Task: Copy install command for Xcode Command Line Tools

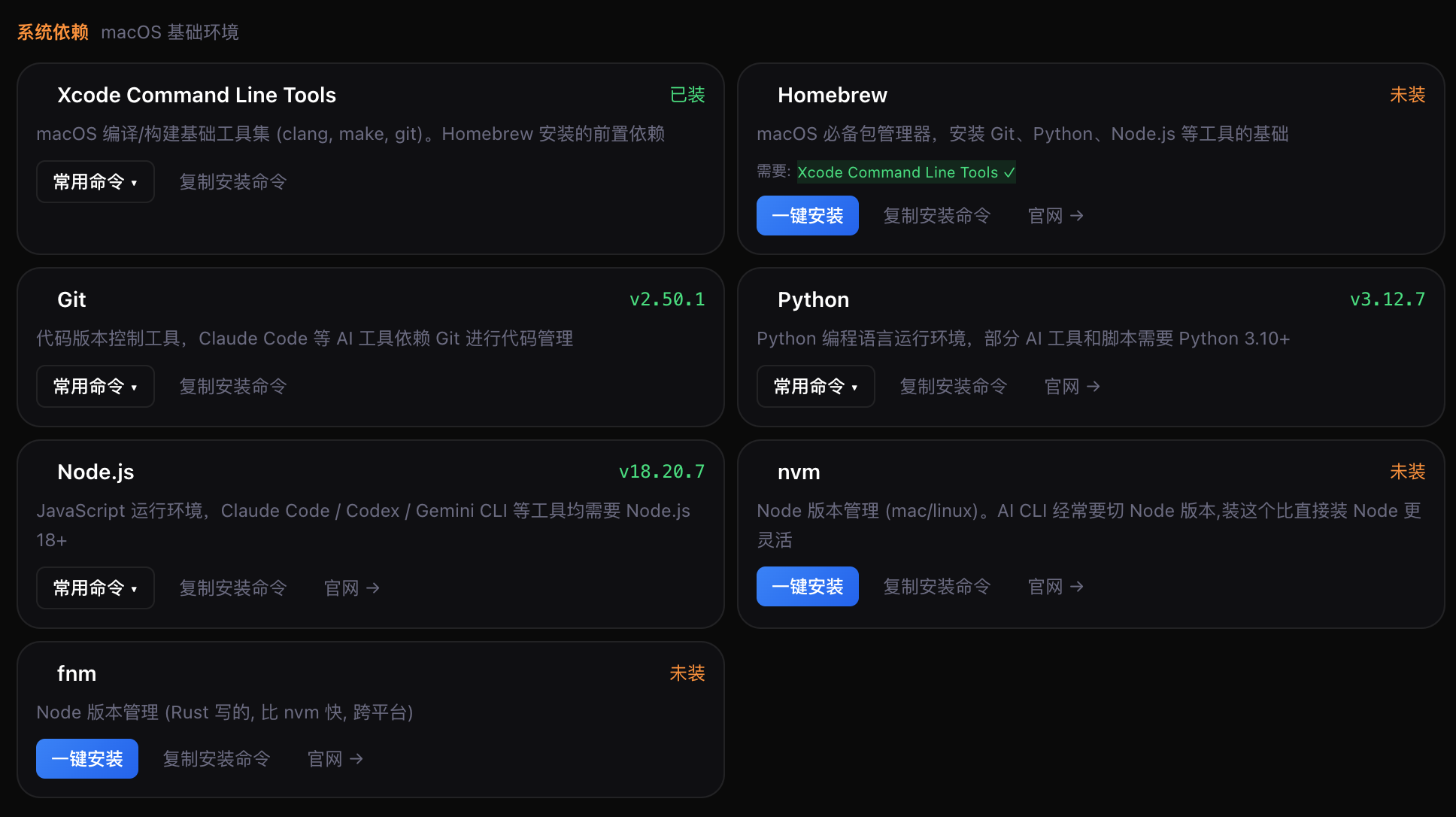Action: 233,181
